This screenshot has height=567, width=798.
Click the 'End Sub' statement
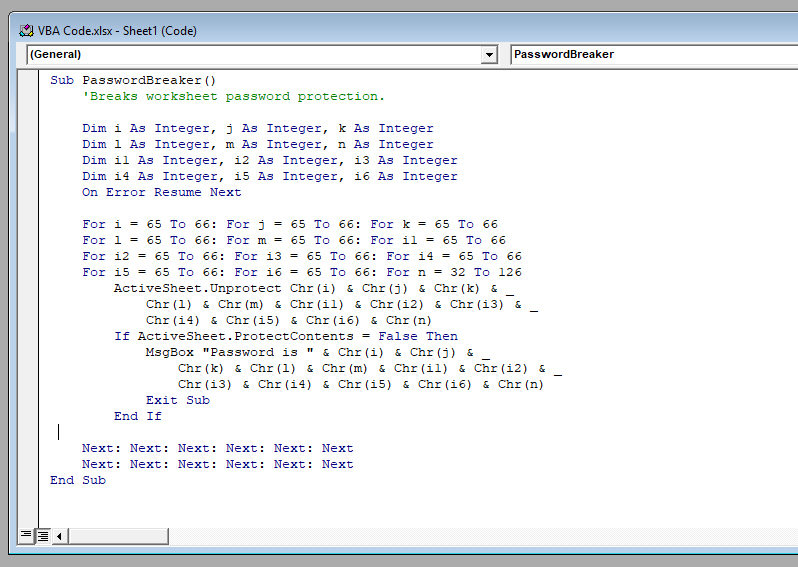(x=78, y=480)
